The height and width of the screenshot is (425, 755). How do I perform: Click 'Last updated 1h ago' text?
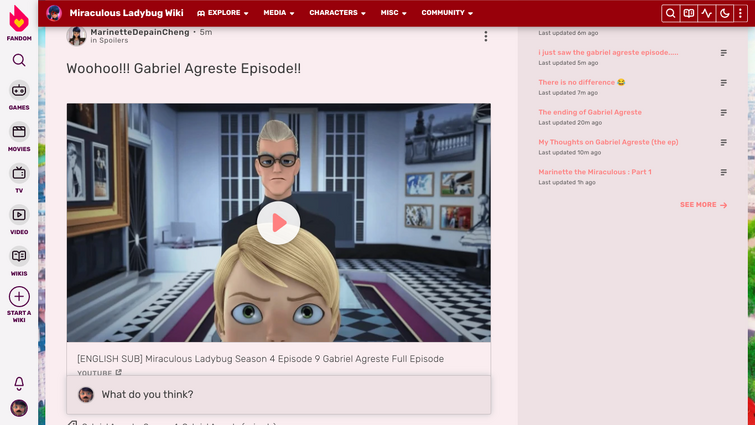[567, 182]
